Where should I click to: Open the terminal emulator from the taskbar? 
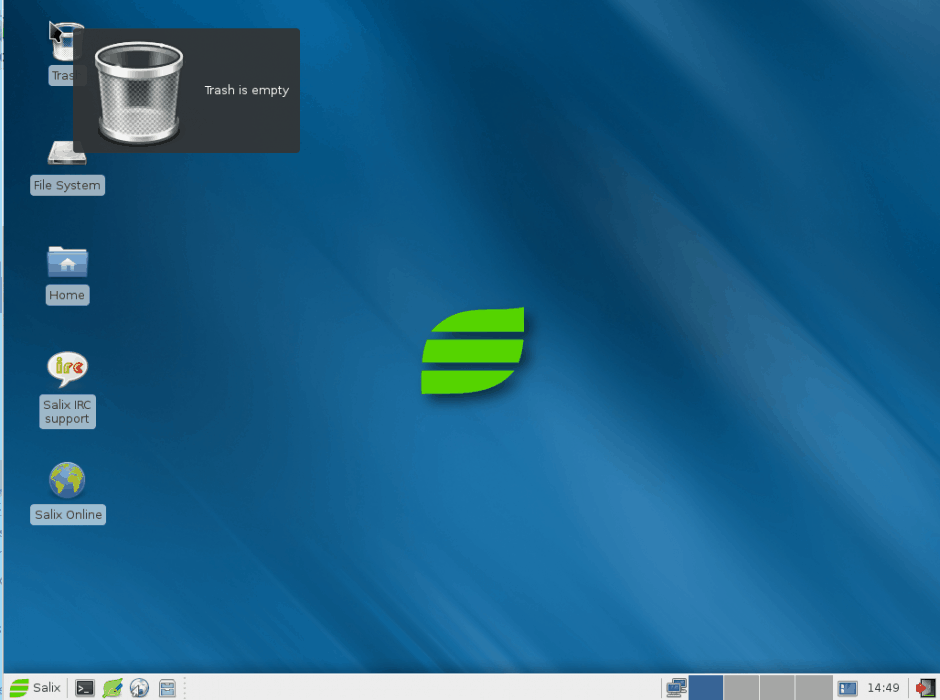(x=84, y=688)
